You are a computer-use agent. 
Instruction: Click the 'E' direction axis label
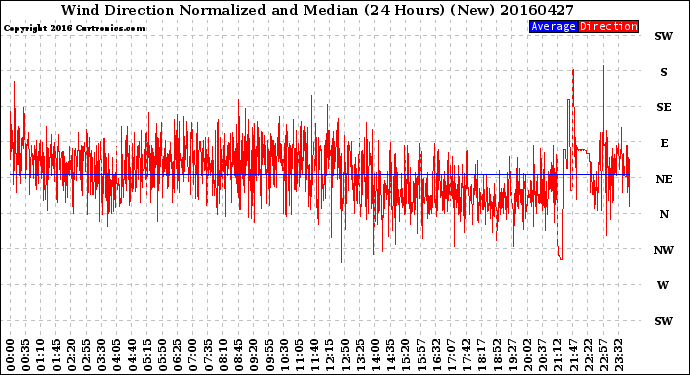(664, 143)
